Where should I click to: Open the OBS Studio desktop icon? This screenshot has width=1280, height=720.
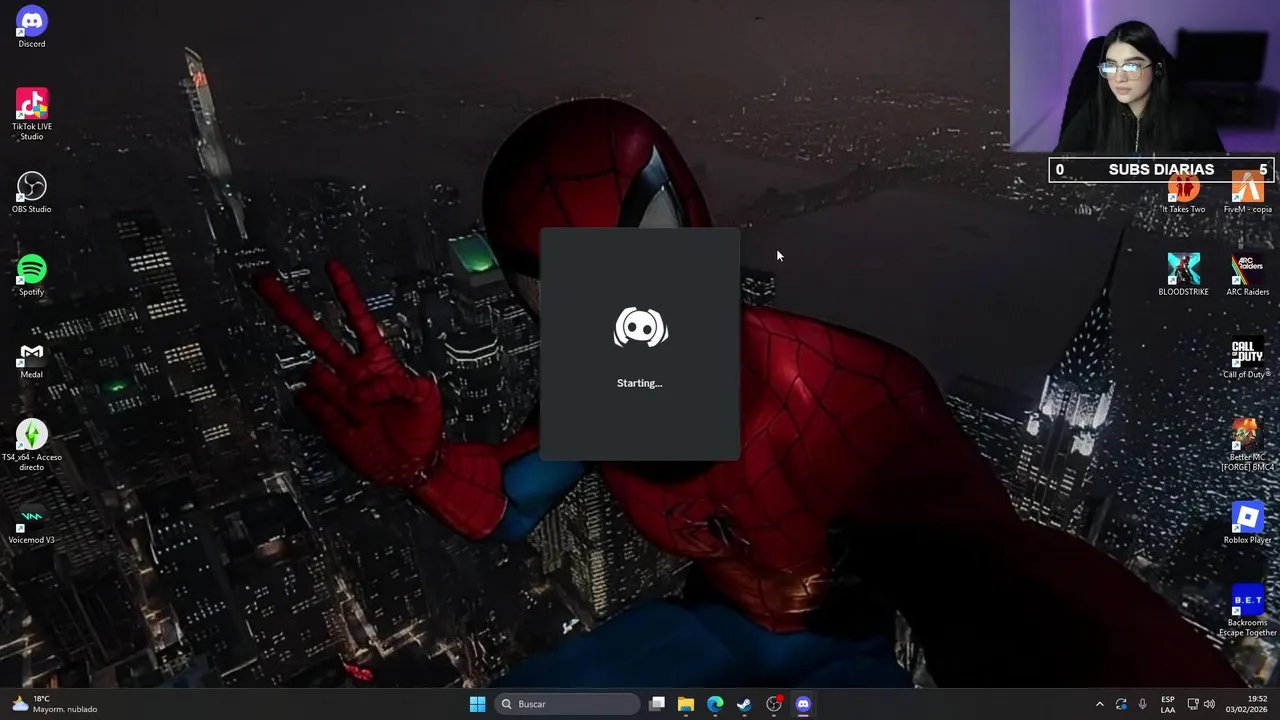[x=31, y=193]
